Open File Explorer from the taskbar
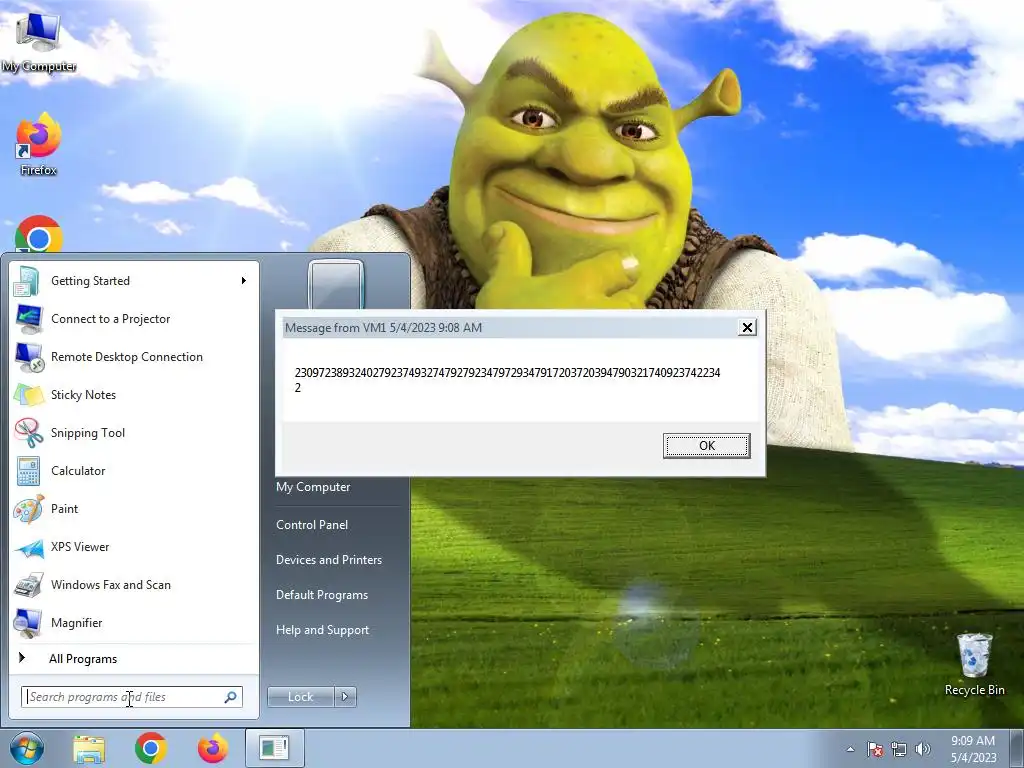Image resolution: width=1024 pixels, height=768 pixels. click(89, 748)
